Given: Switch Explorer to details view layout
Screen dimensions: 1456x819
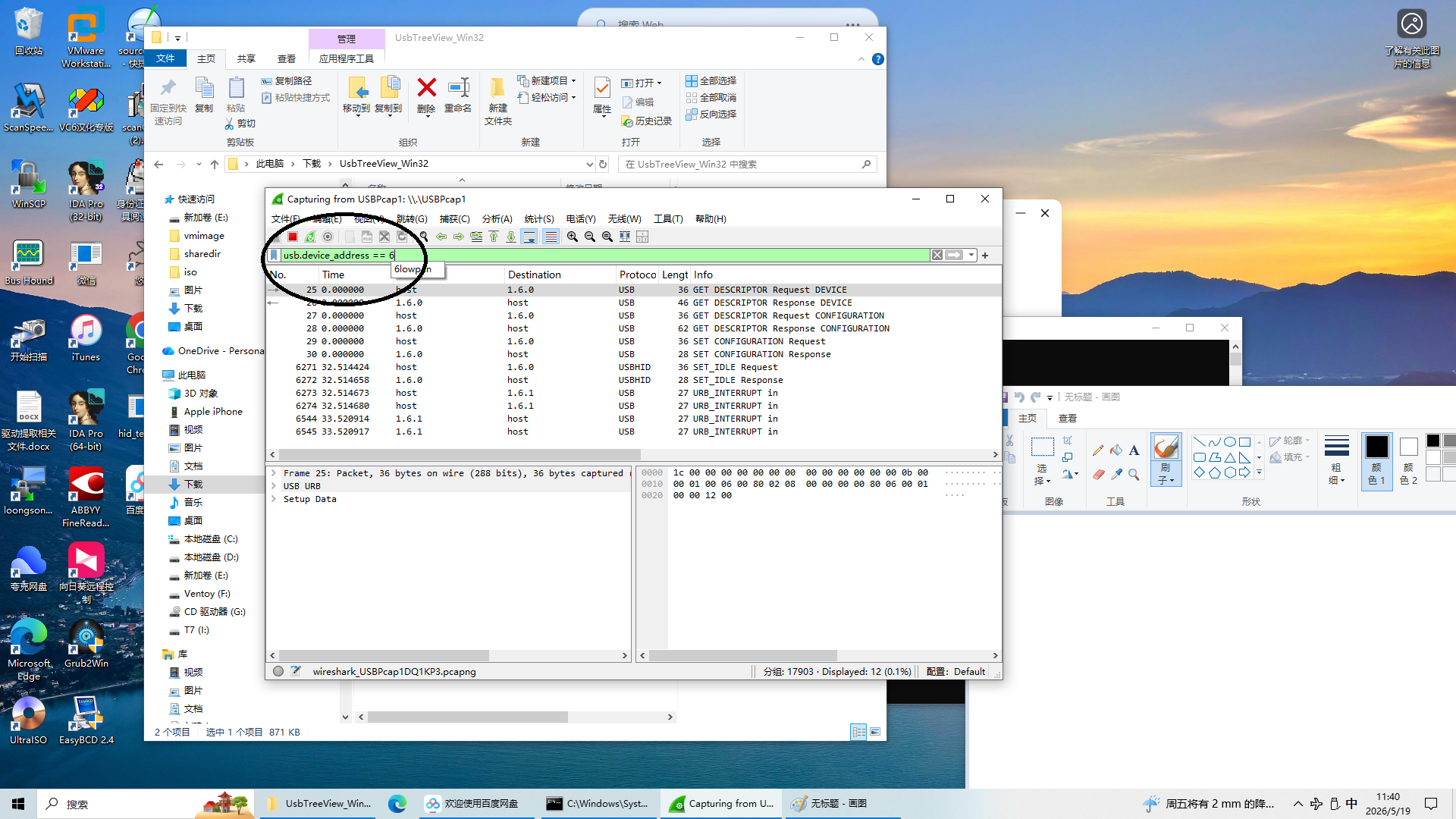Looking at the screenshot, I should (x=858, y=732).
